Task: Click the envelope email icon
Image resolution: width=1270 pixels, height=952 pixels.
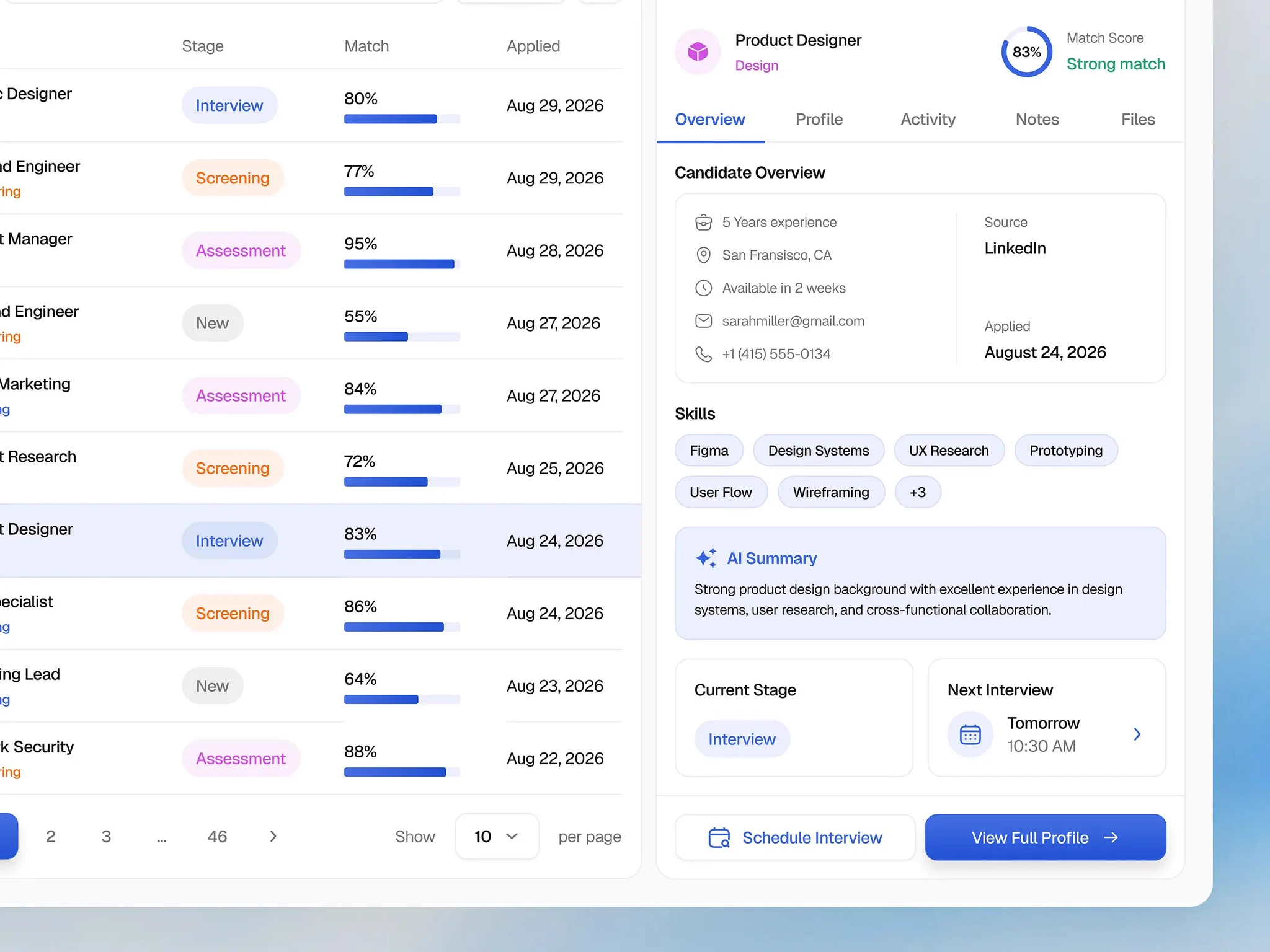Action: click(x=703, y=320)
